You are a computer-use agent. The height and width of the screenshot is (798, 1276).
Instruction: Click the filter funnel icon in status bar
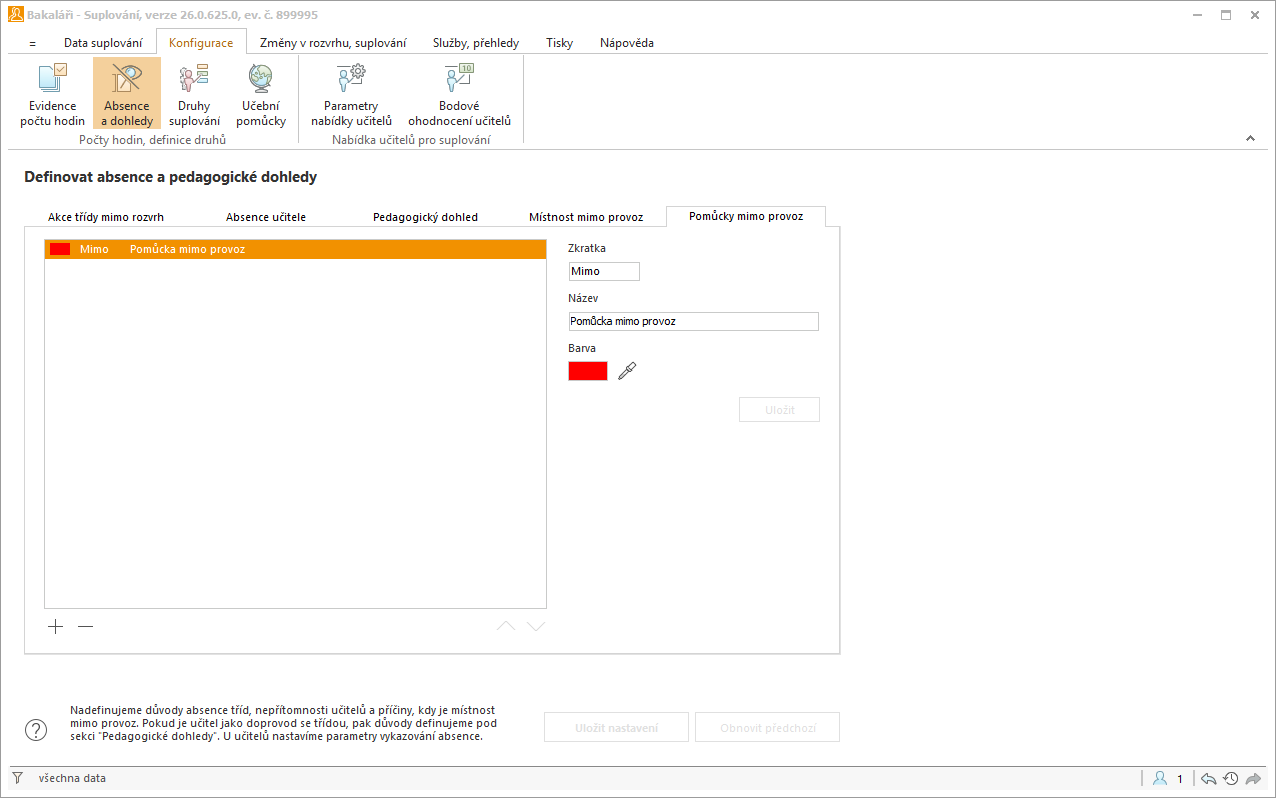[17, 778]
